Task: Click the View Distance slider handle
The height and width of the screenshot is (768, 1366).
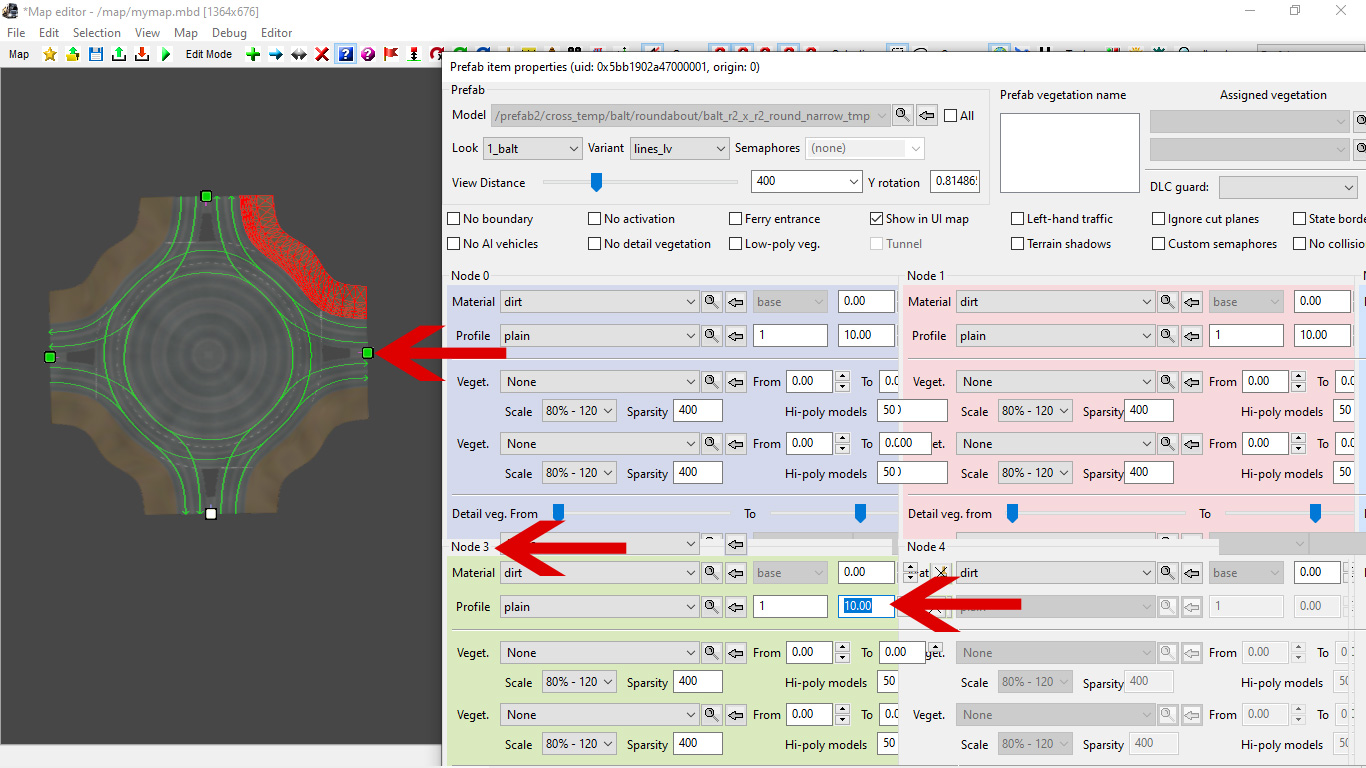Action: point(597,182)
